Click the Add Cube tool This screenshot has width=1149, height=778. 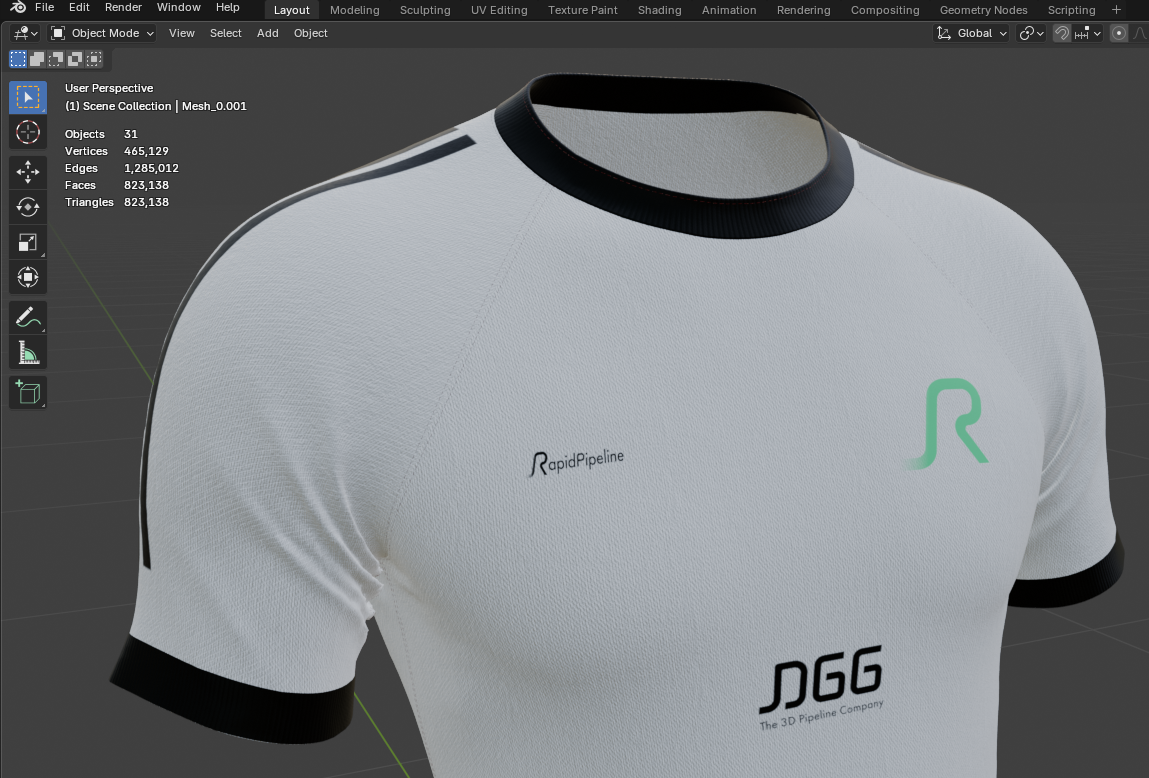click(x=27, y=392)
